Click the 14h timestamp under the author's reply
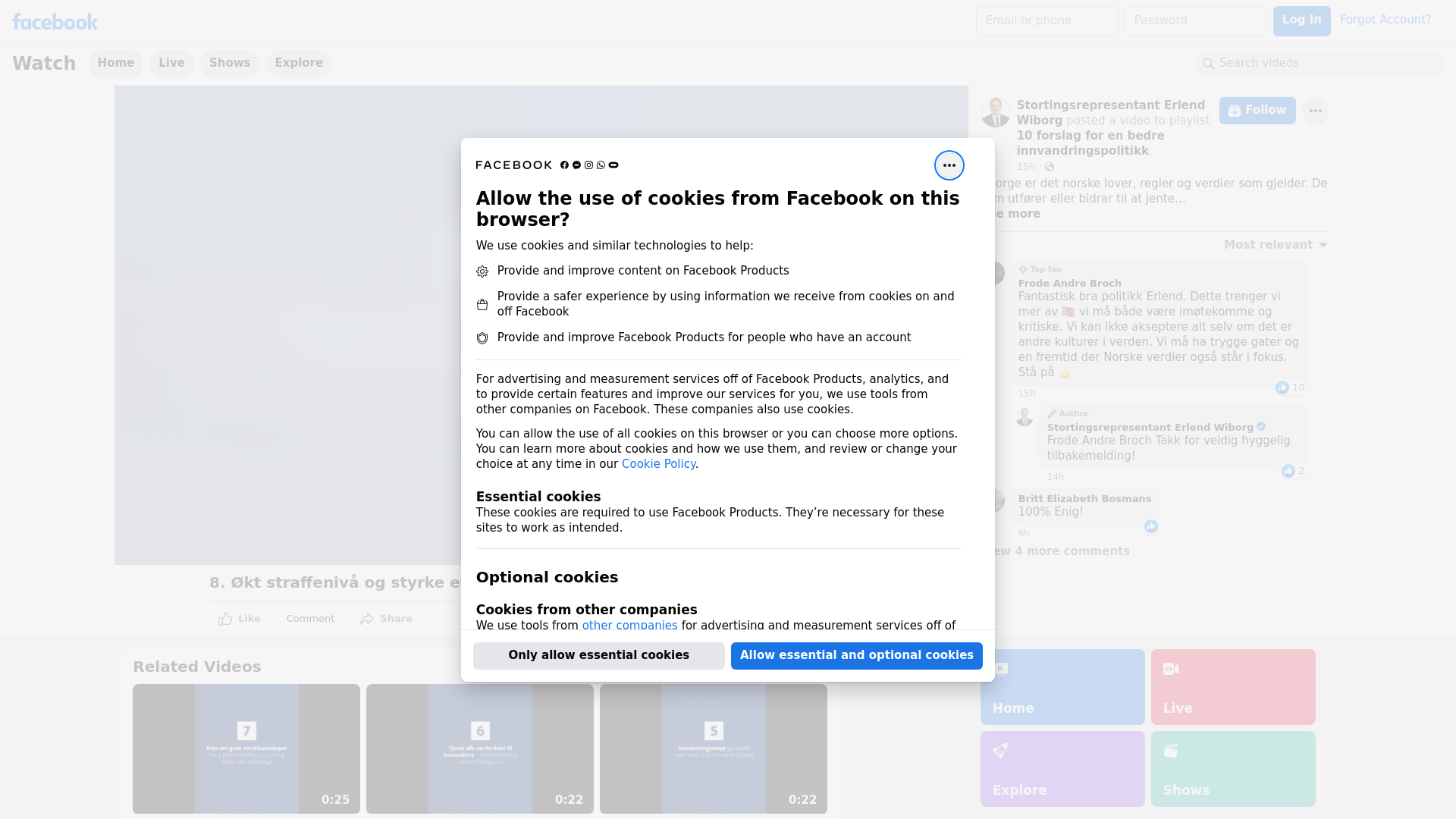Screen dimensions: 1456x819 coord(1056,477)
